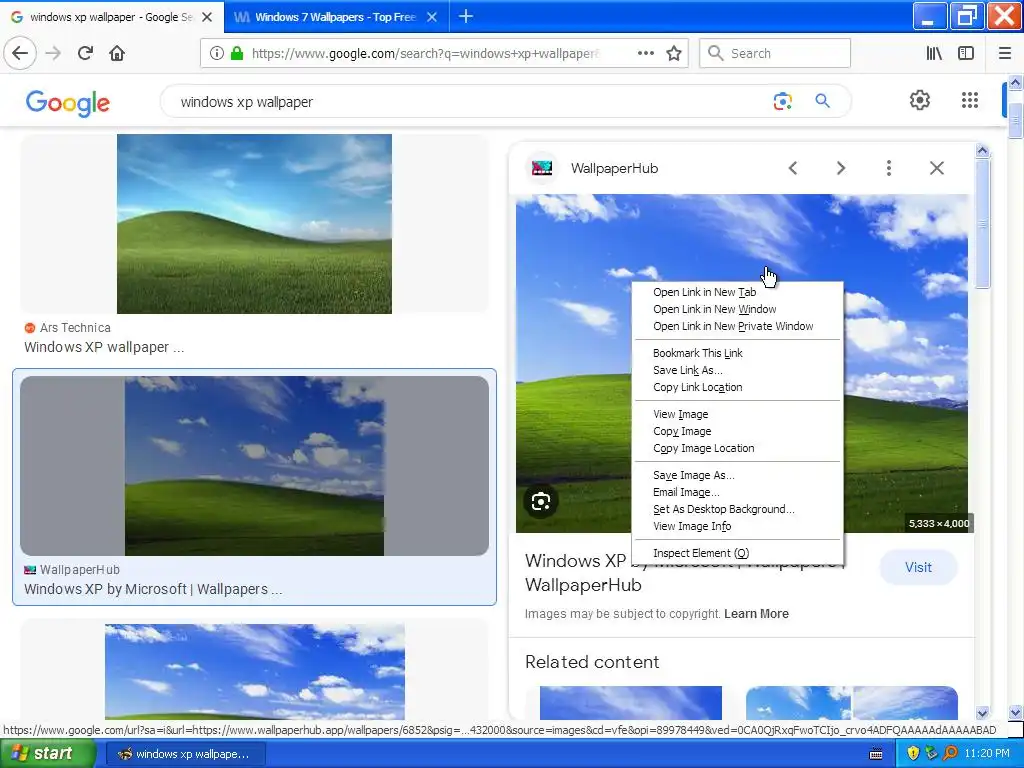Open the Ars Technica wallpaper thumbnail
This screenshot has width=1024, height=768.
254,224
